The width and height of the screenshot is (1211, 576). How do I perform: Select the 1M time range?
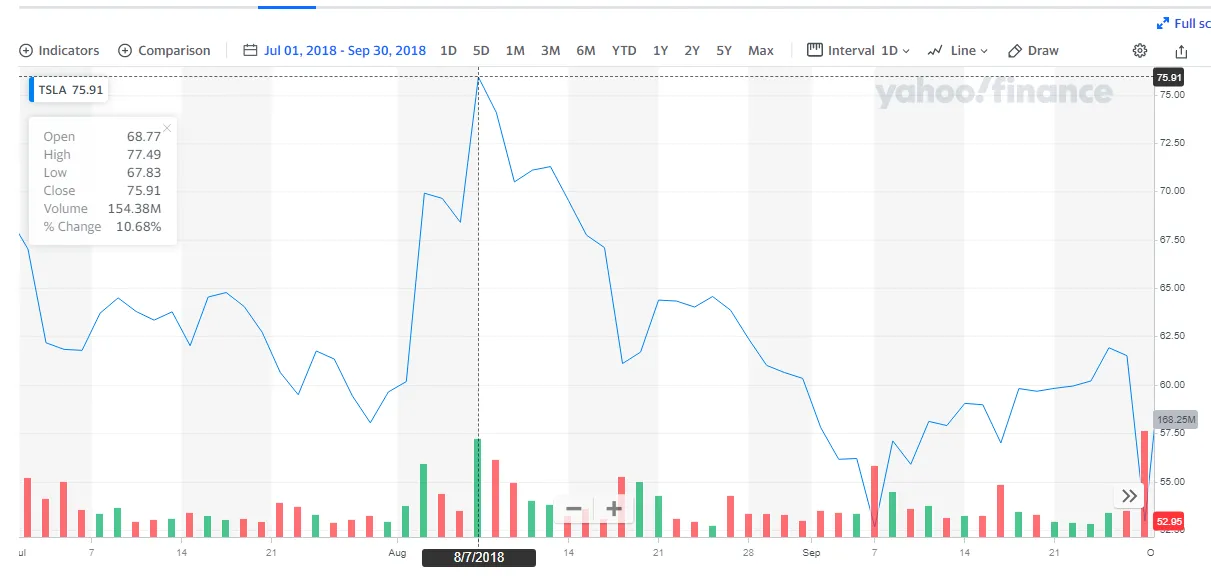tap(515, 51)
